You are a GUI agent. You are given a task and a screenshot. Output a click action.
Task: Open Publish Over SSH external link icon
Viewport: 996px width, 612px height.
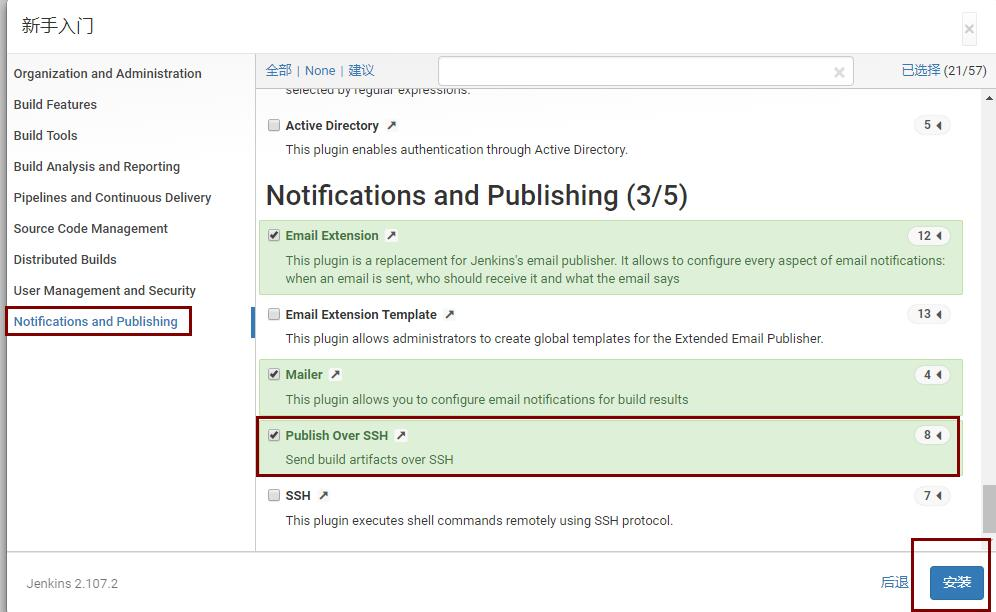click(401, 435)
